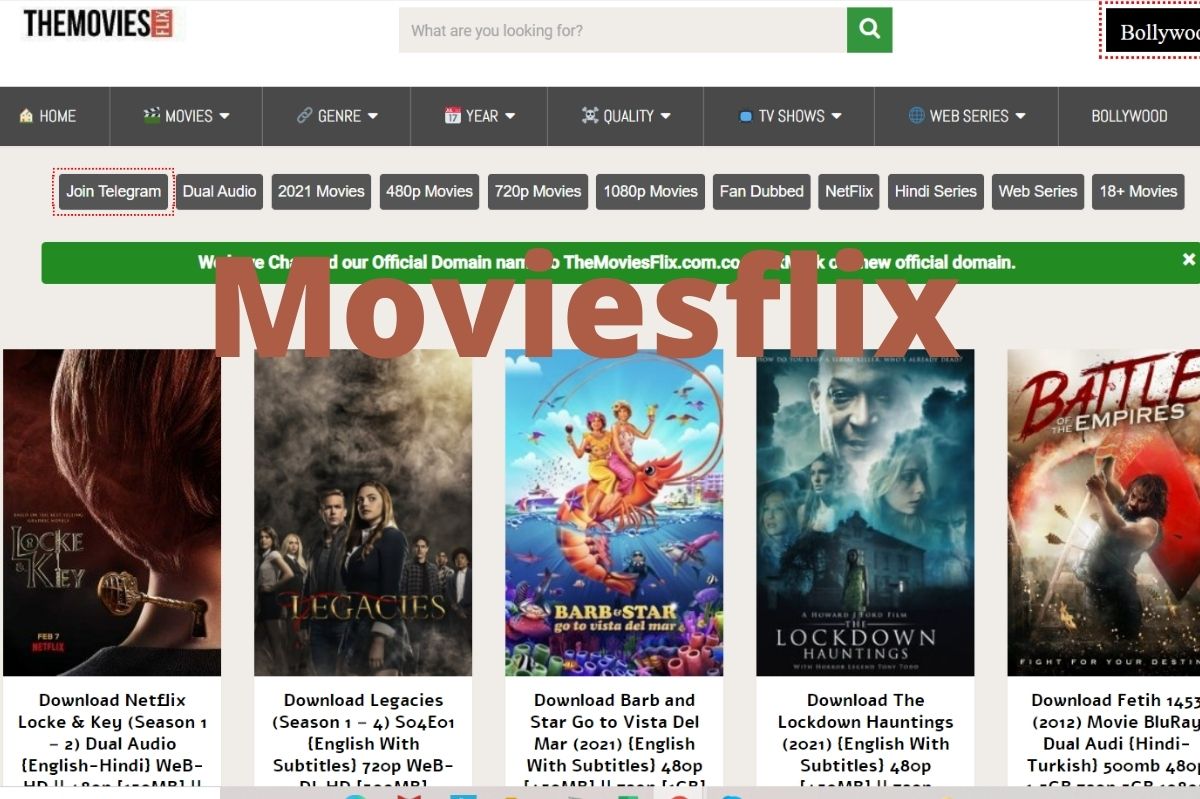Expand the WEB SERIES dropdown arrow
The height and width of the screenshot is (799, 1200).
1020,116
